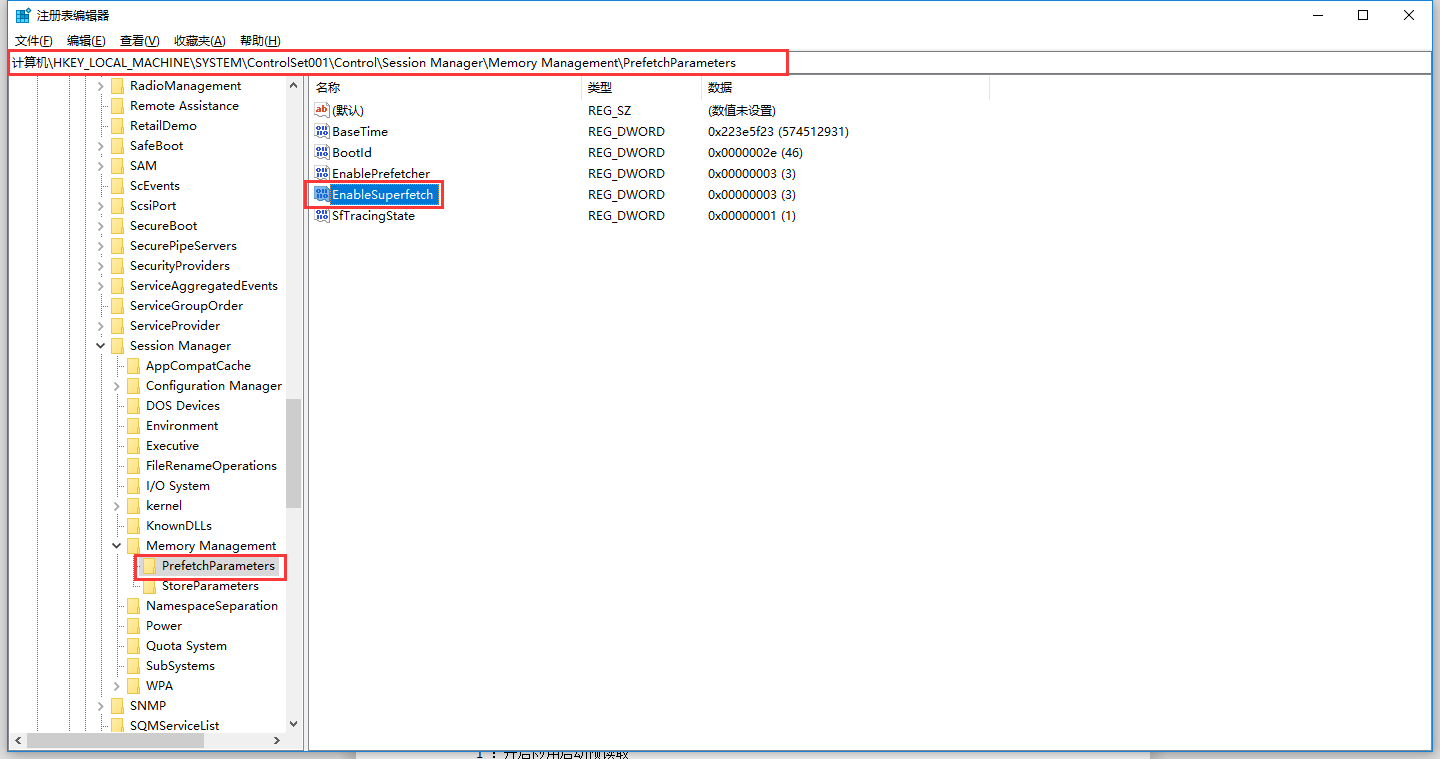Viewport: 1440px width, 759px height.
Task: Expand the SecureBoot key
Action: click(101, 226)
